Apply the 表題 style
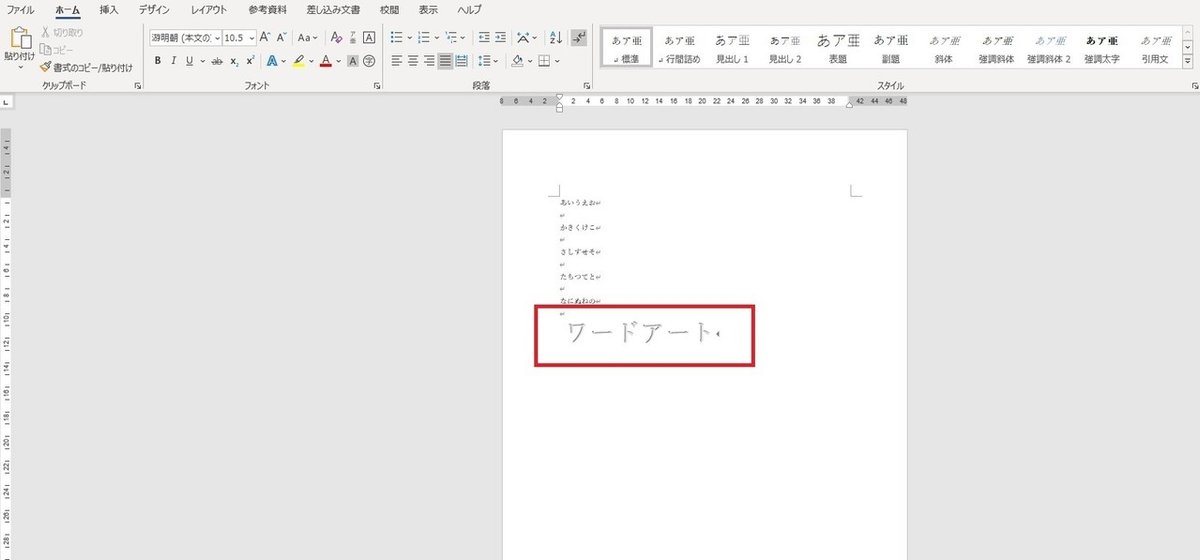Viewport: 1200px width, 560px height. coord(838,47)
